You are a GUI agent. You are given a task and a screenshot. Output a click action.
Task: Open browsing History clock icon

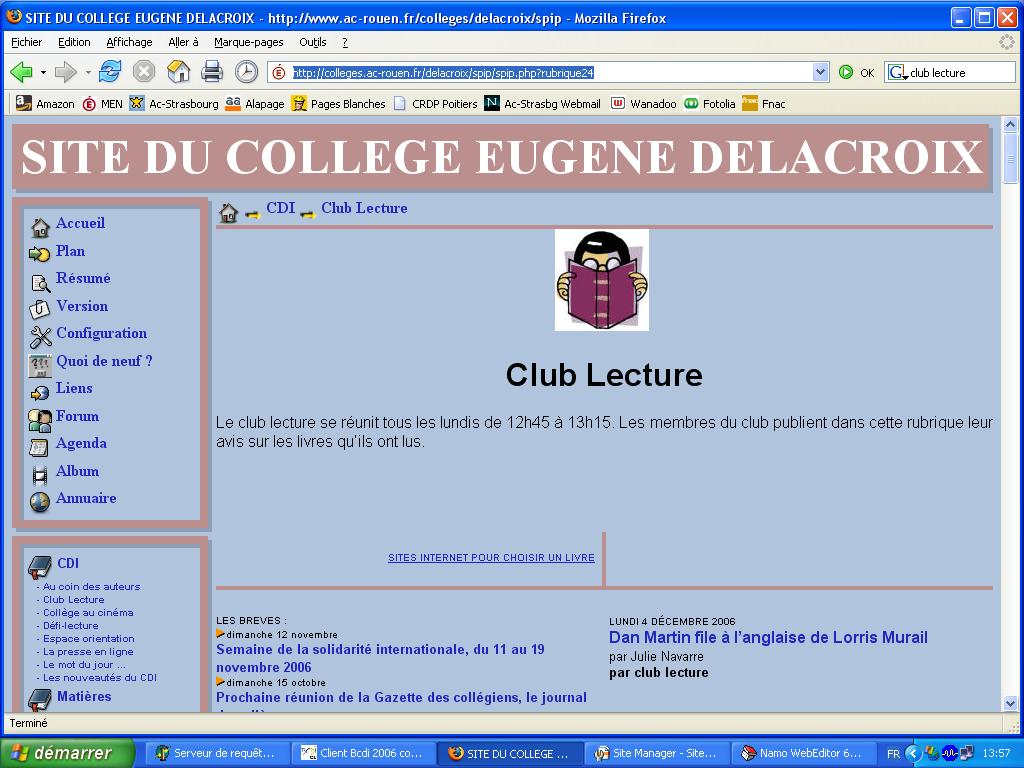coord(246,72)
